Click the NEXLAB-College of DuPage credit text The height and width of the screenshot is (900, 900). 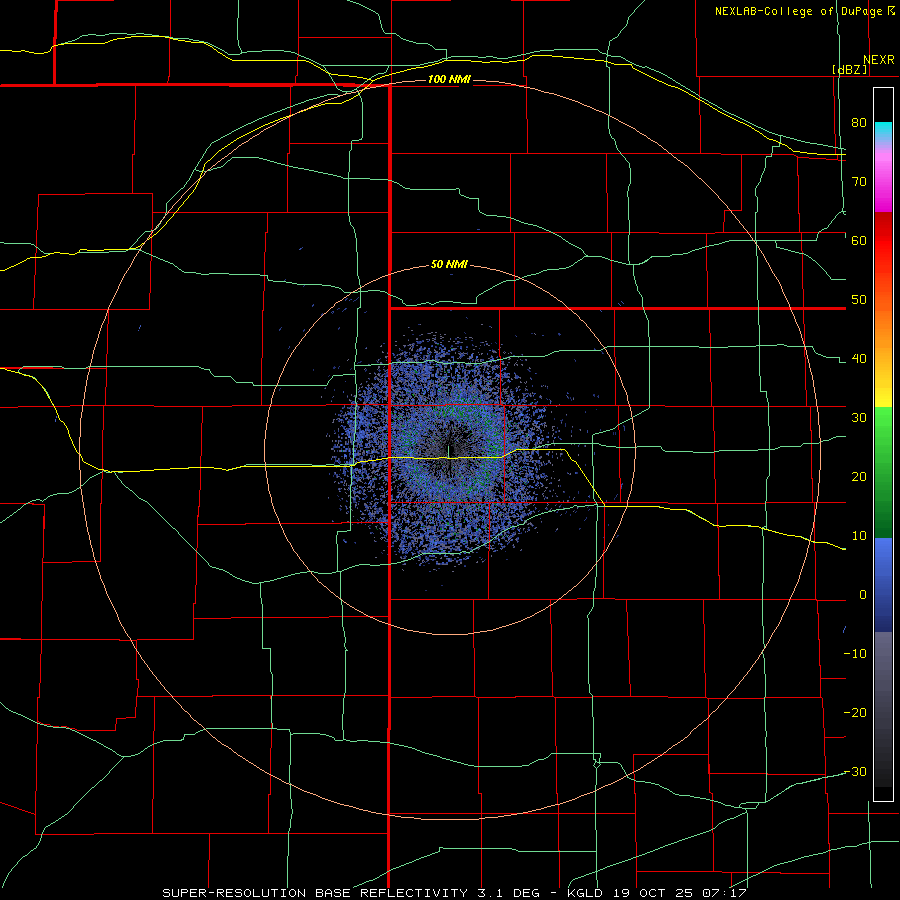(798, 11)
